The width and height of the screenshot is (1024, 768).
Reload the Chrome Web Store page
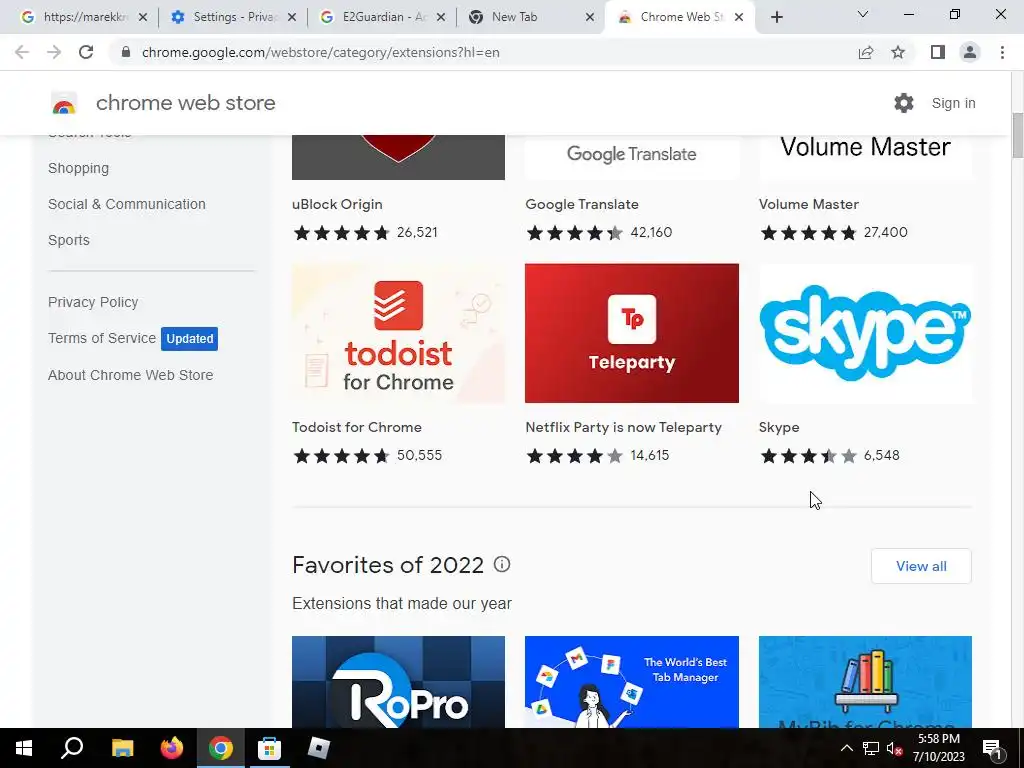[x=86, y=52]
